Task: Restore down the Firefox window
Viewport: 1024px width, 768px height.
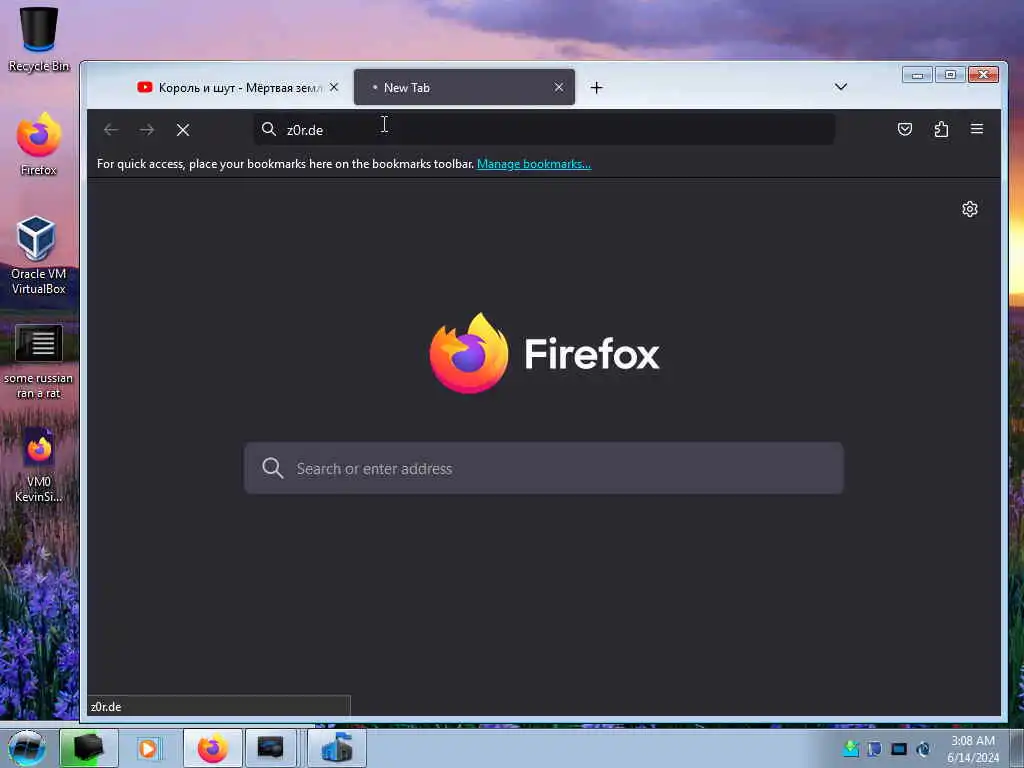Action: tap(950, 74)
